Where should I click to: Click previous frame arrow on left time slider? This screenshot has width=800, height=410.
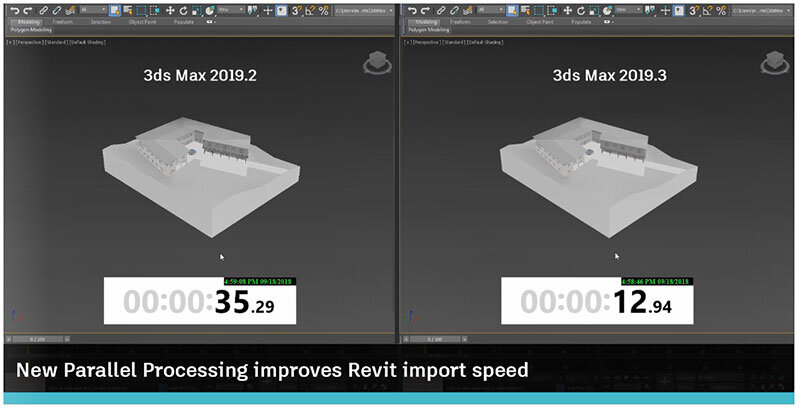(9, 339)
